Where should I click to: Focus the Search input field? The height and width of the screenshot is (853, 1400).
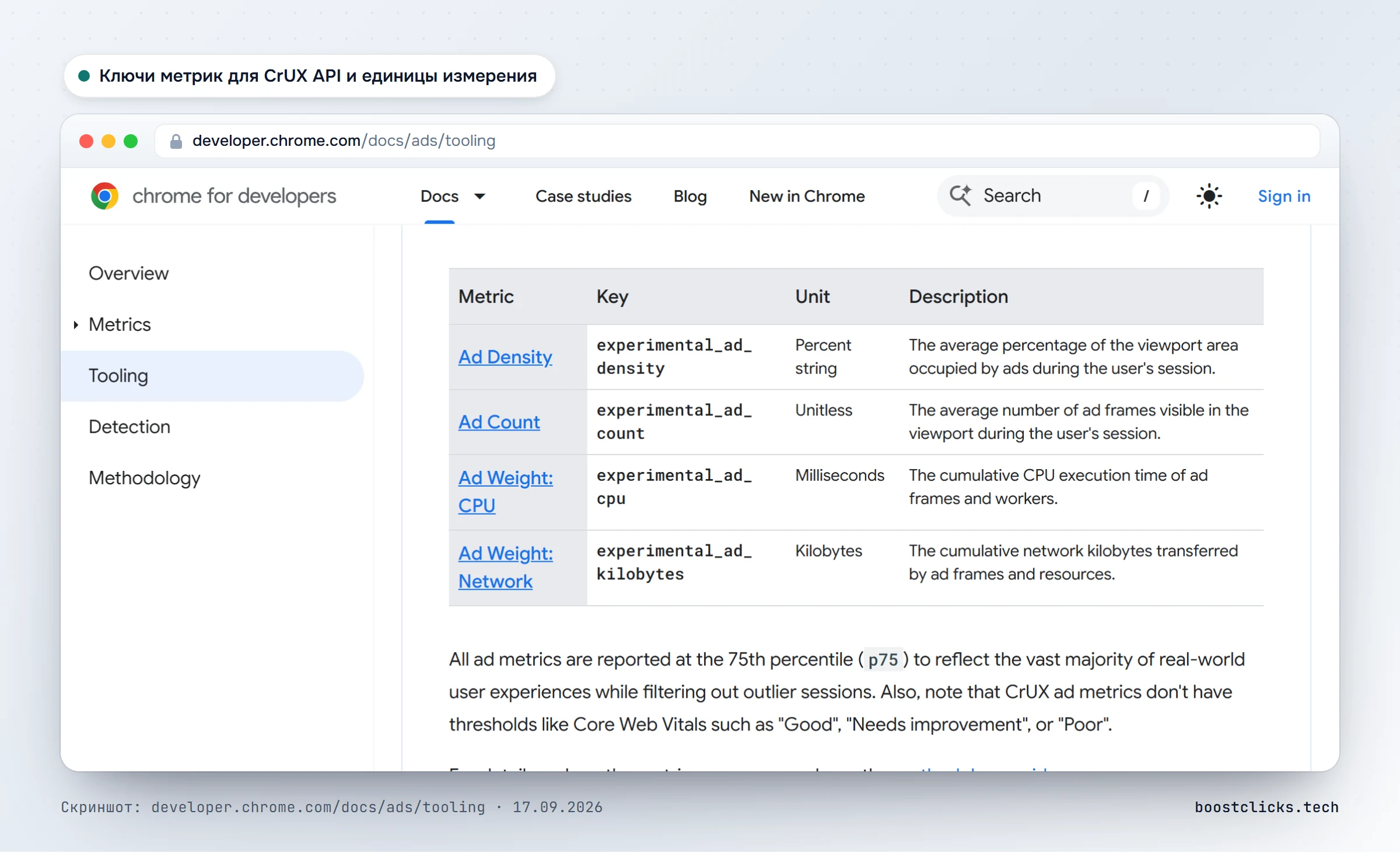pyautogui.click(x=1053, y=196)
